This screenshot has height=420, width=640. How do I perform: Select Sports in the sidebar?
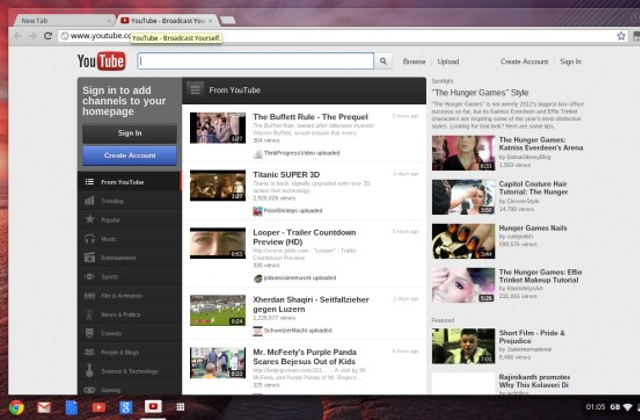(129, 277)
